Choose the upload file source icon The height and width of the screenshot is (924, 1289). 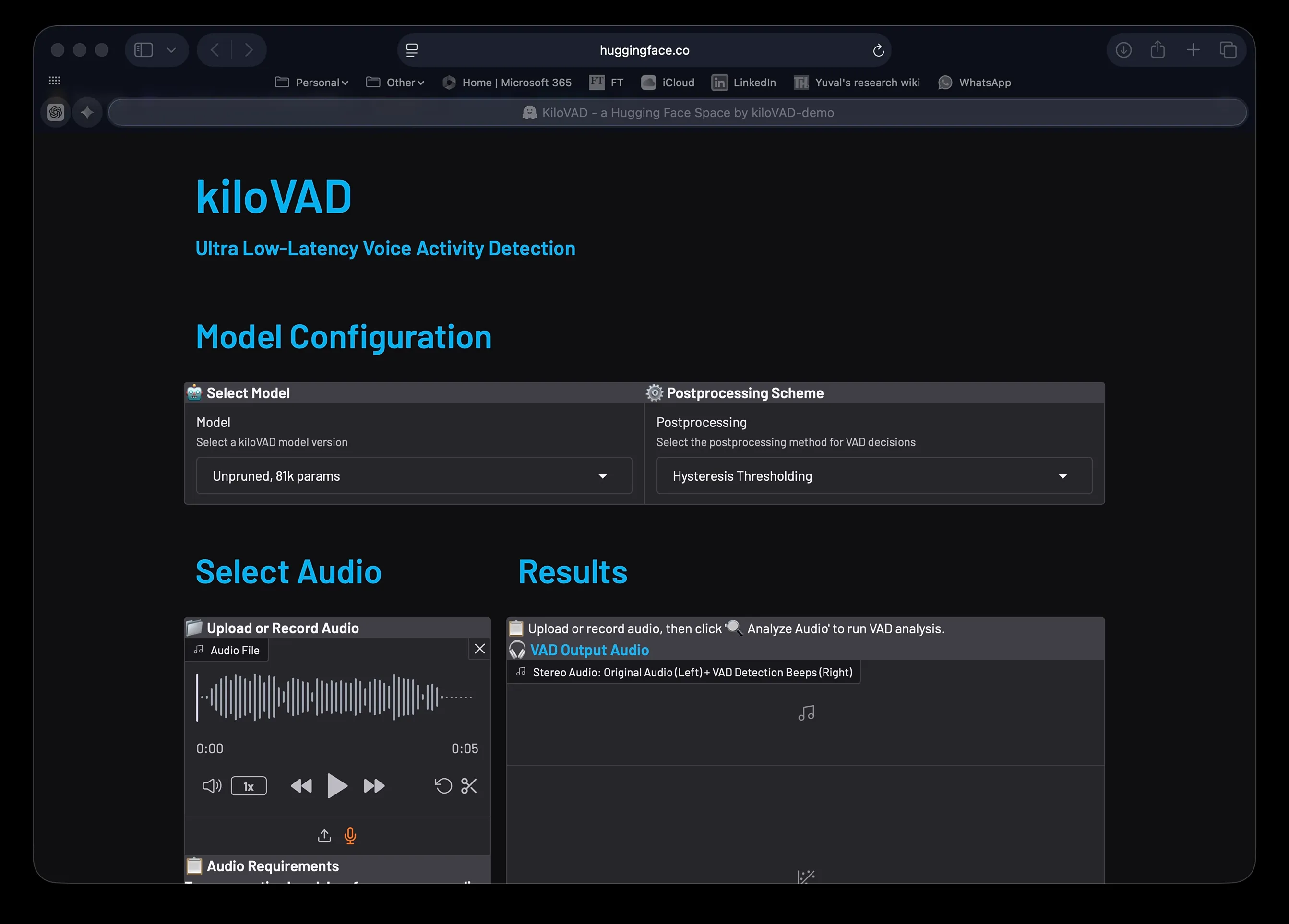click(x=324, y=835)
